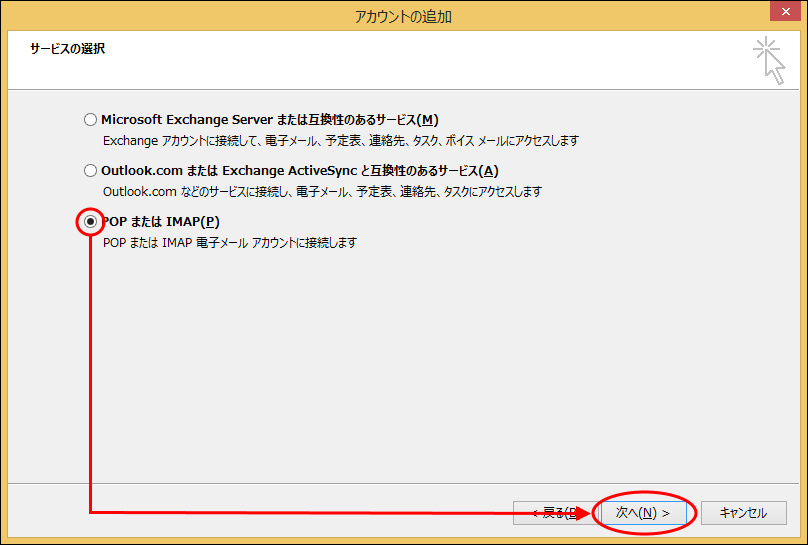Click Outlook.com などのサービスに接続し description text

click(322, 192)
